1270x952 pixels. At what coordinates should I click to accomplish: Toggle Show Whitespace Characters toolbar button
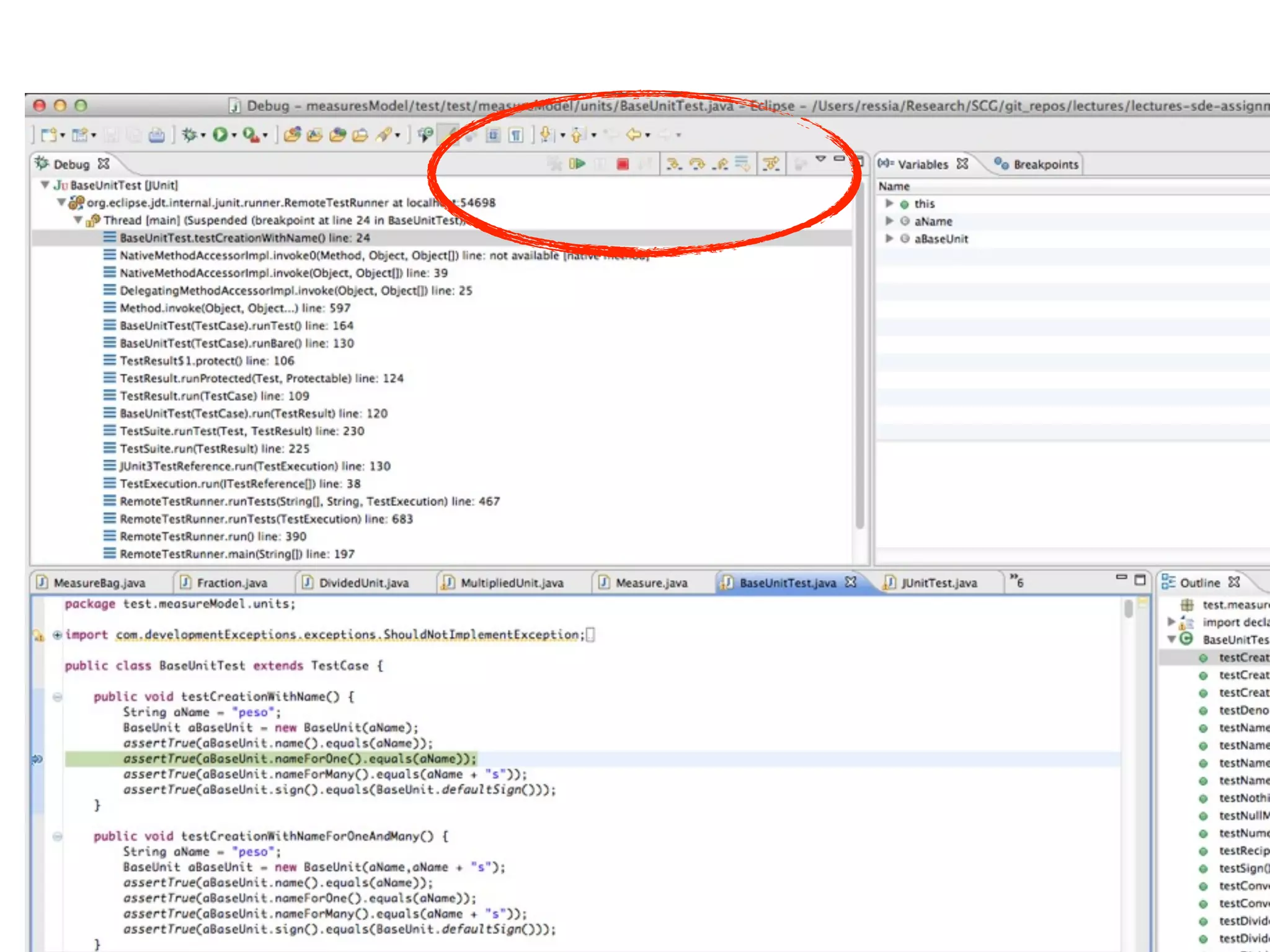(516, 134)
